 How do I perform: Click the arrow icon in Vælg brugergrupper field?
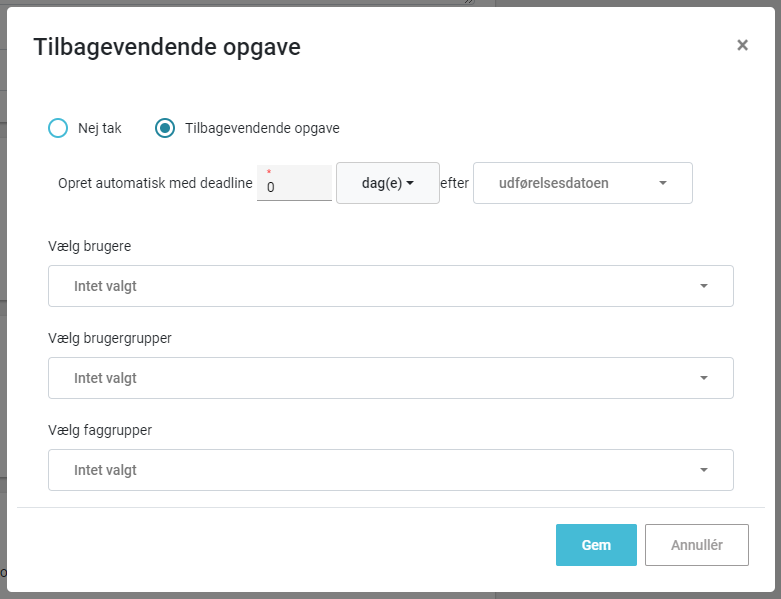pos(704,378)
